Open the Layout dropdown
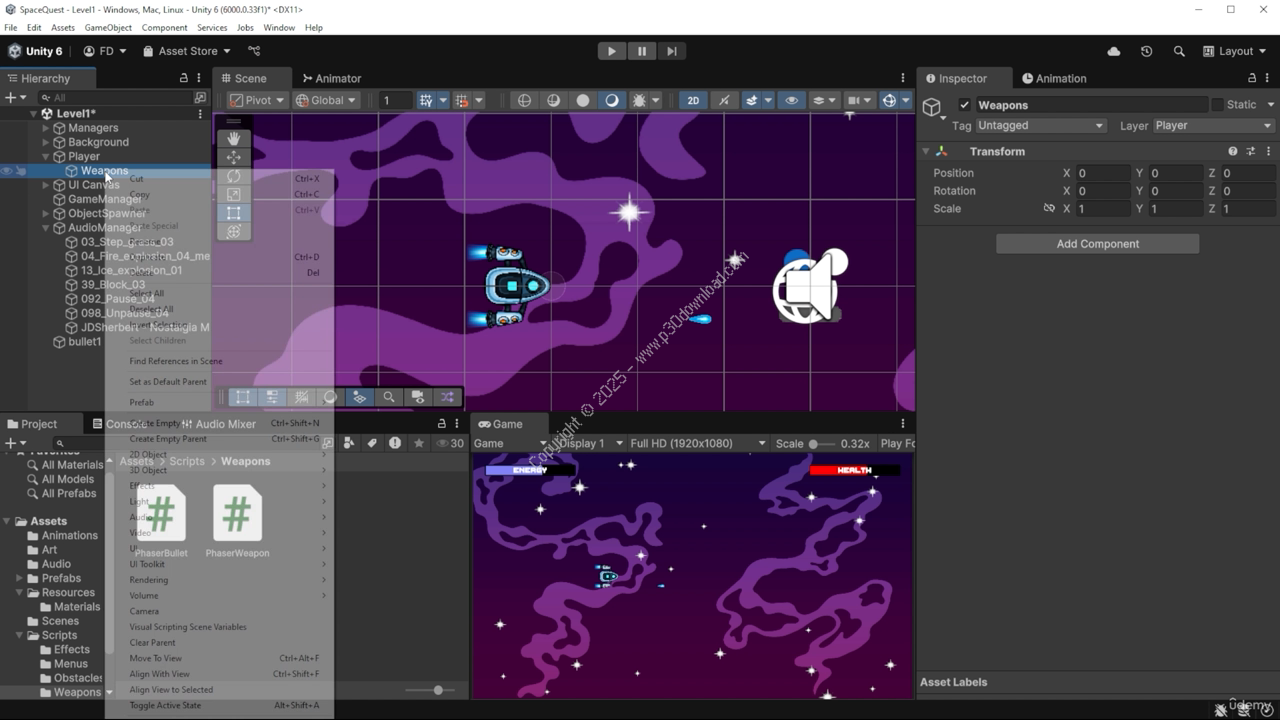Image resolution: width=1280 pixels, height=720 pixels. click(x=1235, y=51)
